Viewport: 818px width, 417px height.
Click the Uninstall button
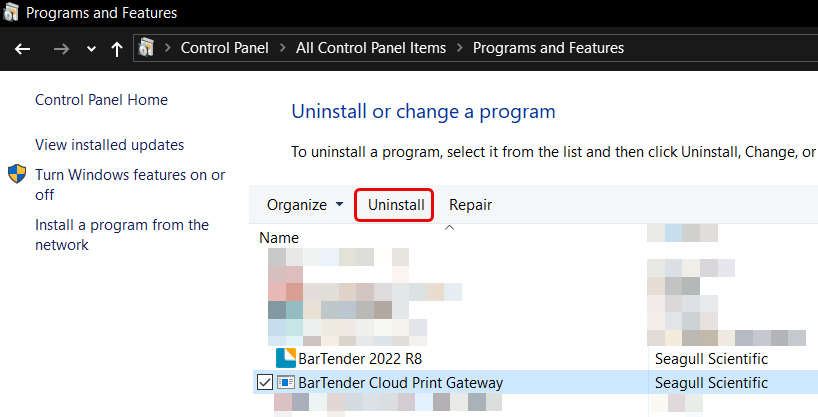(x=396, y=205)
